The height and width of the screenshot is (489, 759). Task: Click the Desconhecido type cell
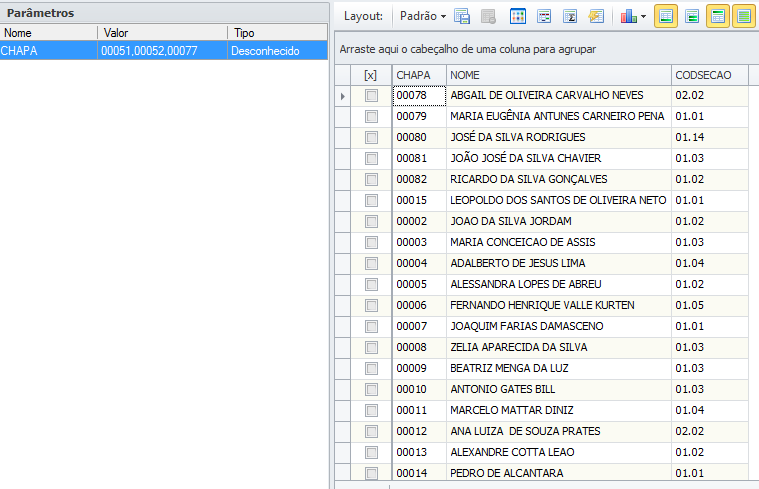[x=278, y=50]
